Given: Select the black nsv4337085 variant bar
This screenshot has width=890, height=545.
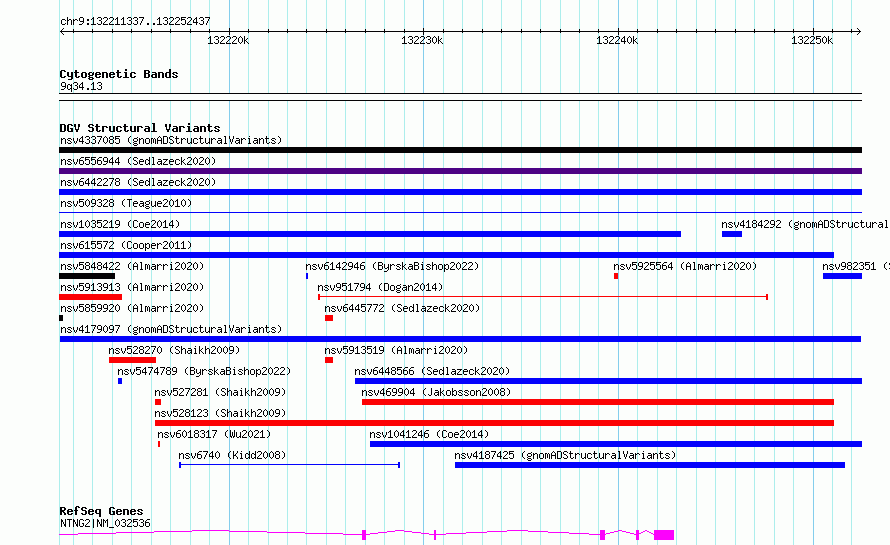Looking at the screenshot, I should click(x=460, y=150).
